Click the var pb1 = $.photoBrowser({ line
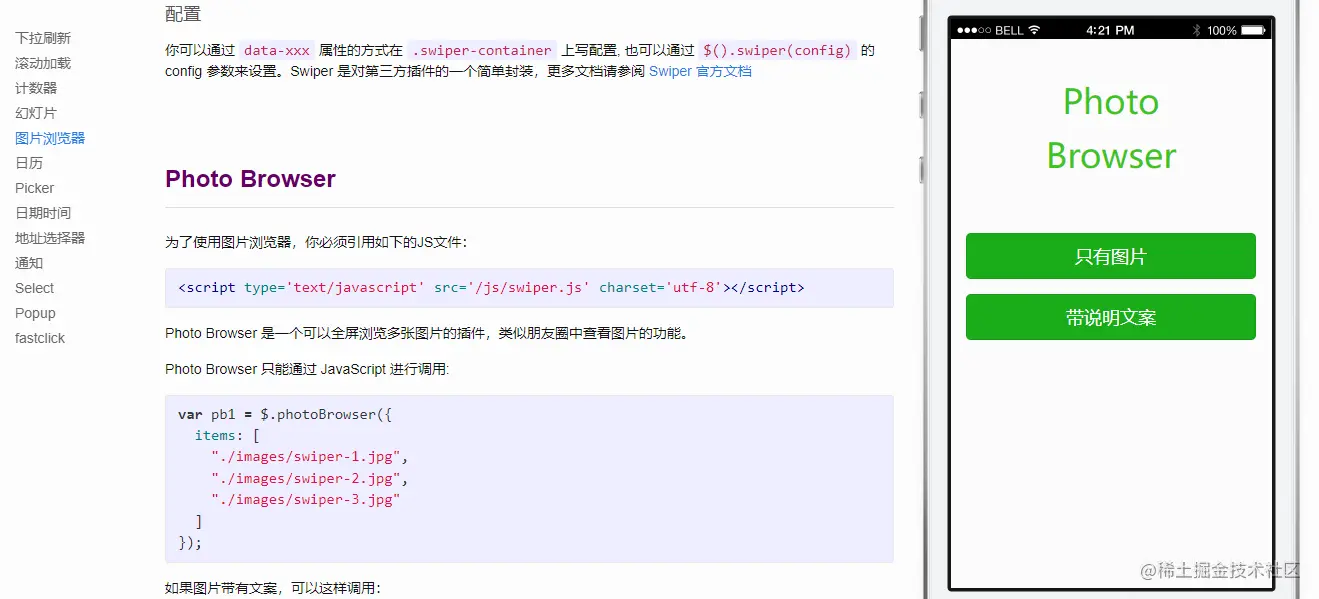Image resolution: width=1319 pixels, height=599 pixels. [x=285, y=414]
